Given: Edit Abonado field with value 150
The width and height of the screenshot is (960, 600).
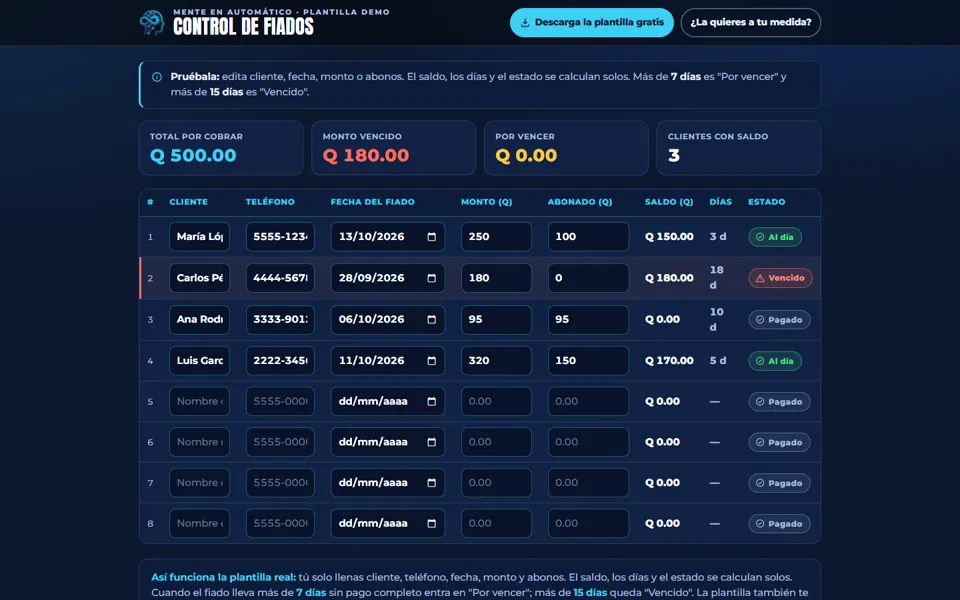Looking at the screenshot, I should pos(588,361).
